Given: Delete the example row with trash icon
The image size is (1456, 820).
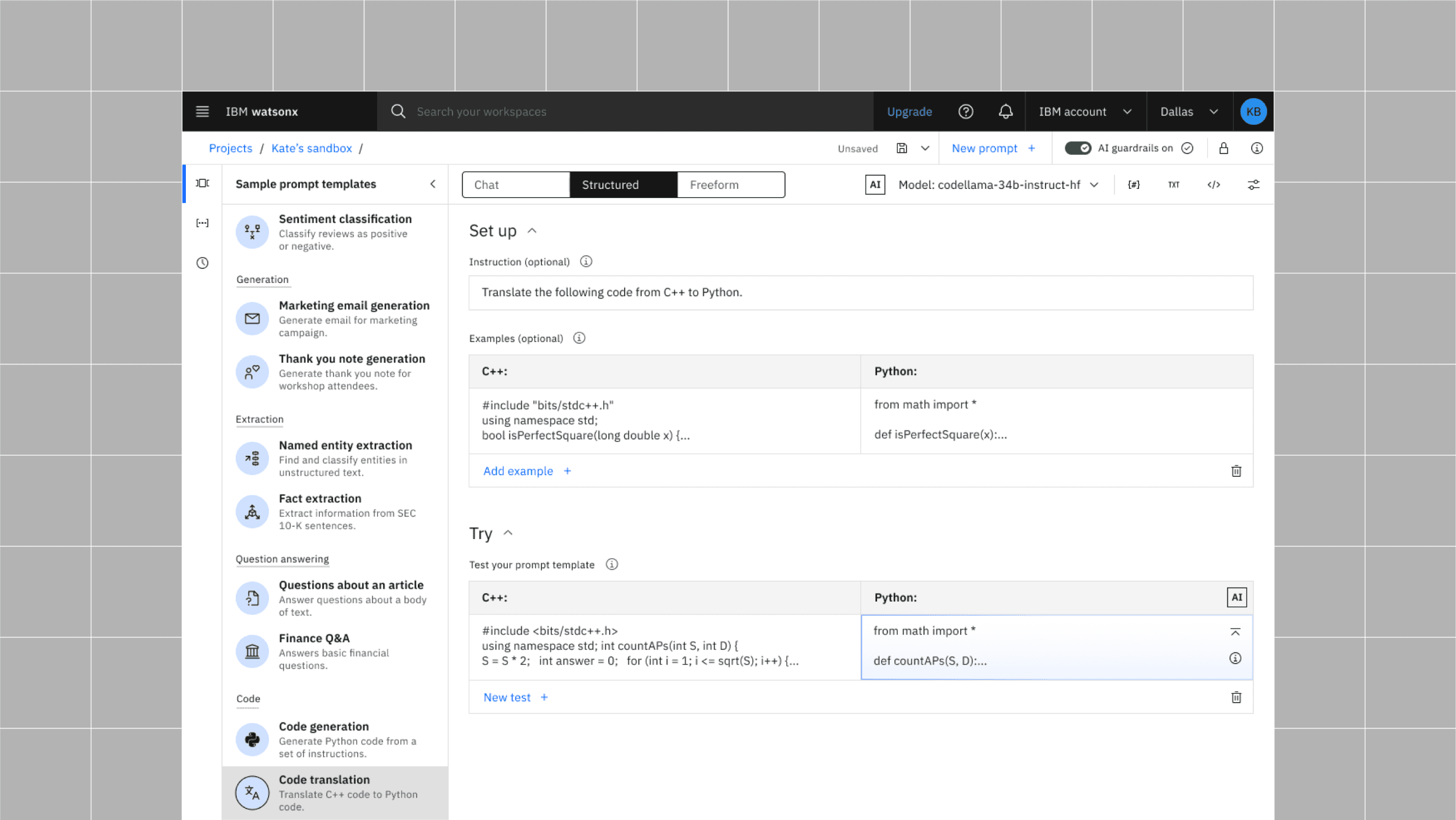Looking at the screenshot, I should (x=1236, y=471).
